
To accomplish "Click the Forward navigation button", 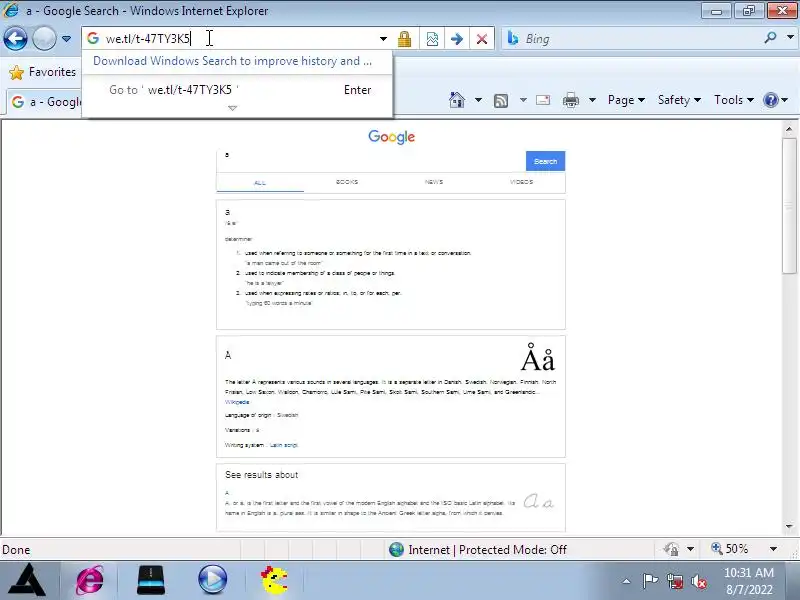I will pyautogui.click(x=44, y=39).
